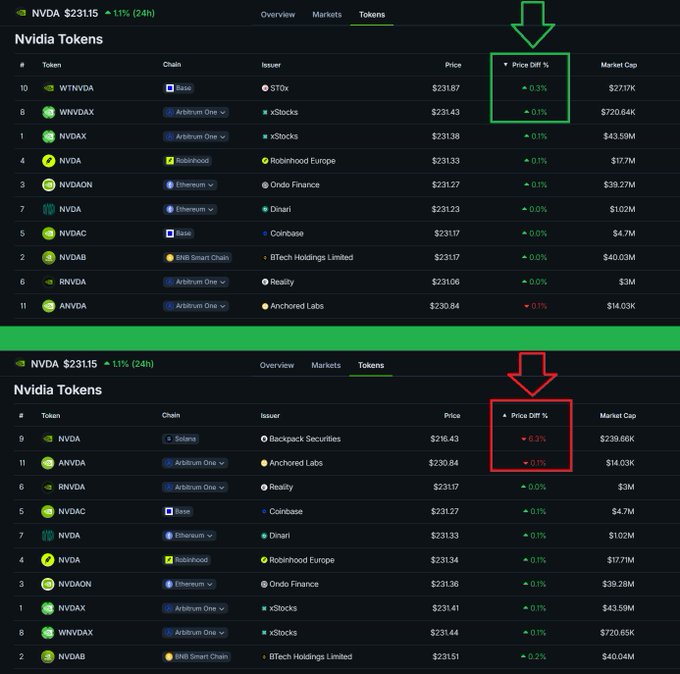Click Solana NVDA token icon priced $216.43
The image size is (680, 674).
click(x=48, y=439)
